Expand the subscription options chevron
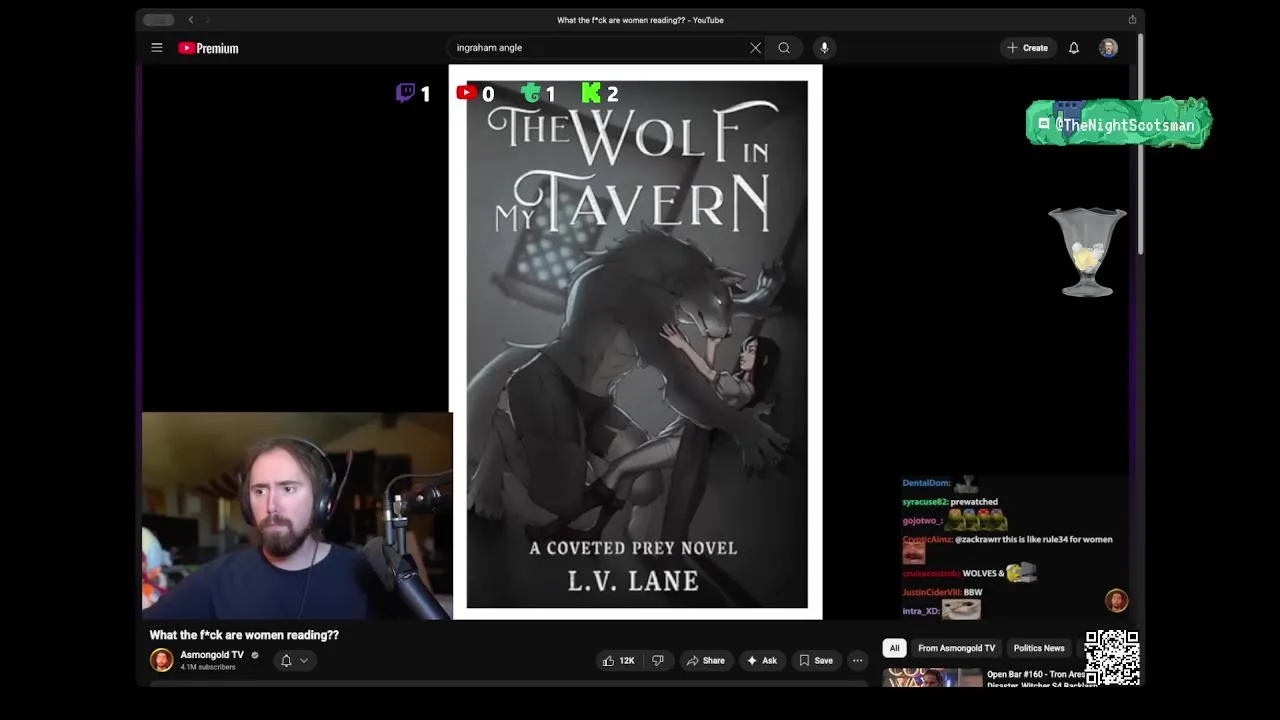 click(304, 660)
